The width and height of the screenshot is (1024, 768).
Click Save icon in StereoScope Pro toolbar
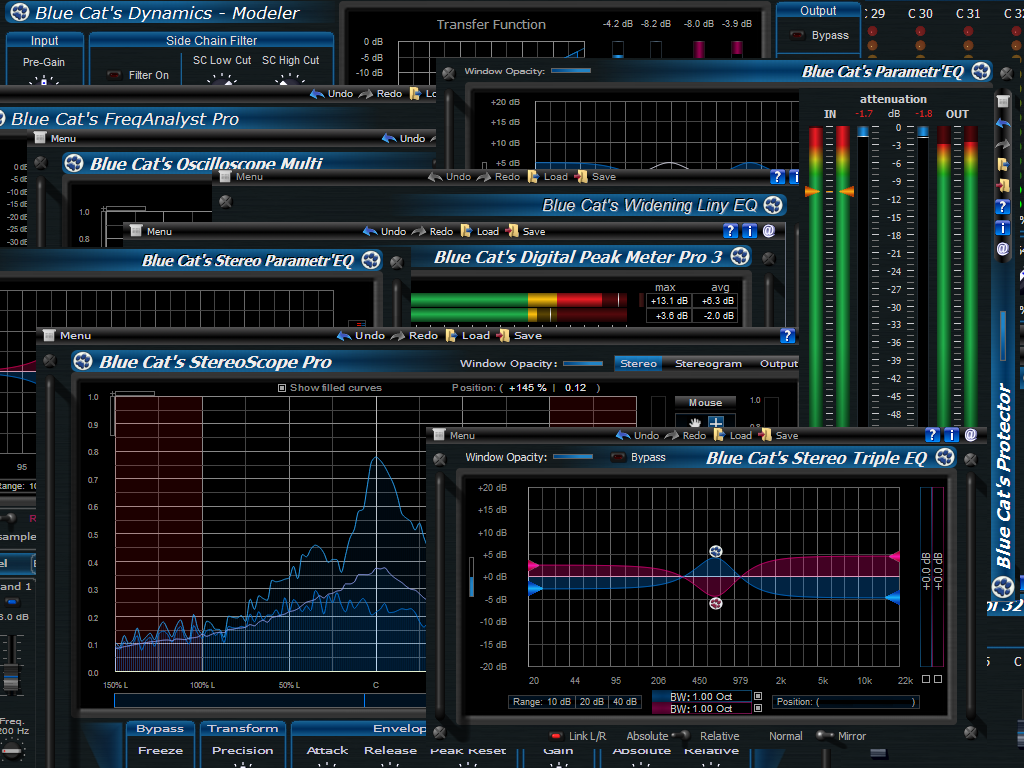(x=503, y=336)
